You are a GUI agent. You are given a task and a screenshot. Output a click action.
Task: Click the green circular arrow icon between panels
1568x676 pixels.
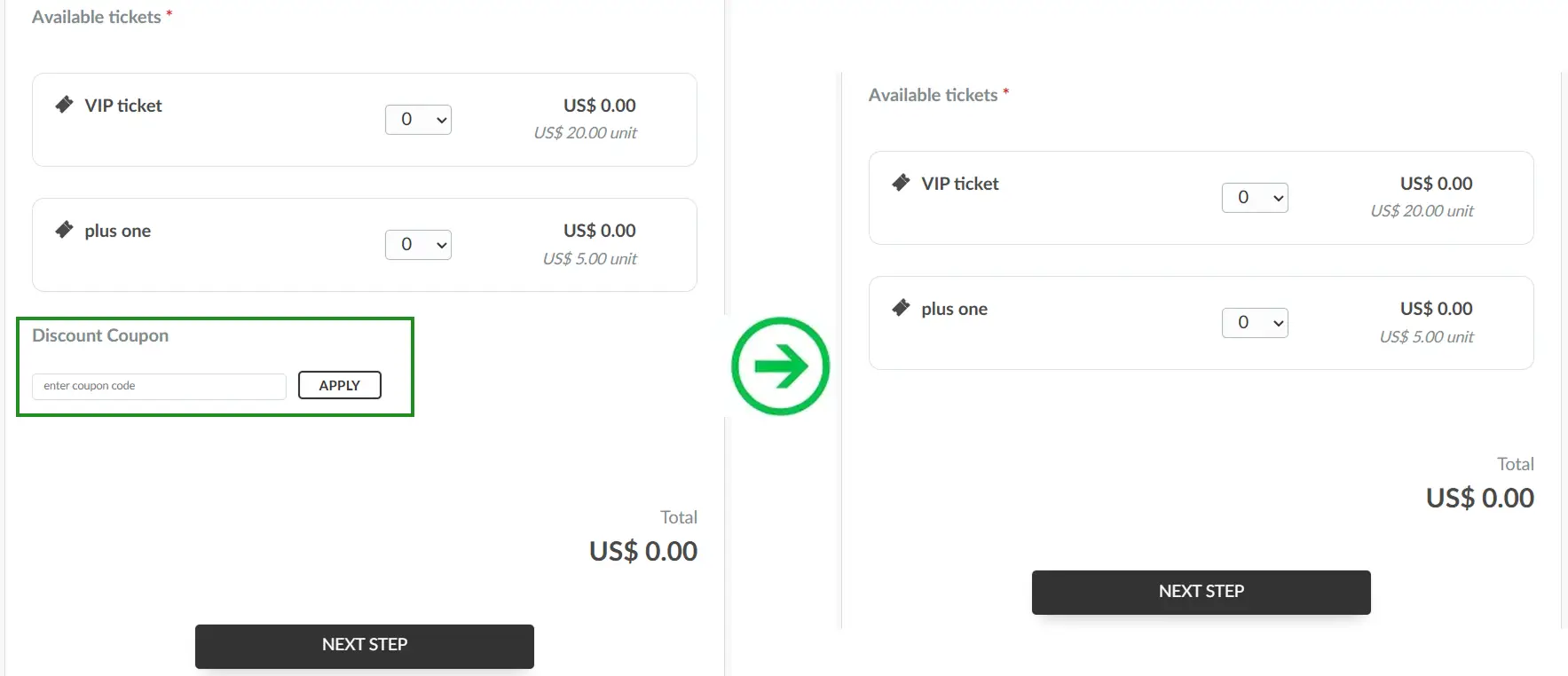tap(780, 366)
